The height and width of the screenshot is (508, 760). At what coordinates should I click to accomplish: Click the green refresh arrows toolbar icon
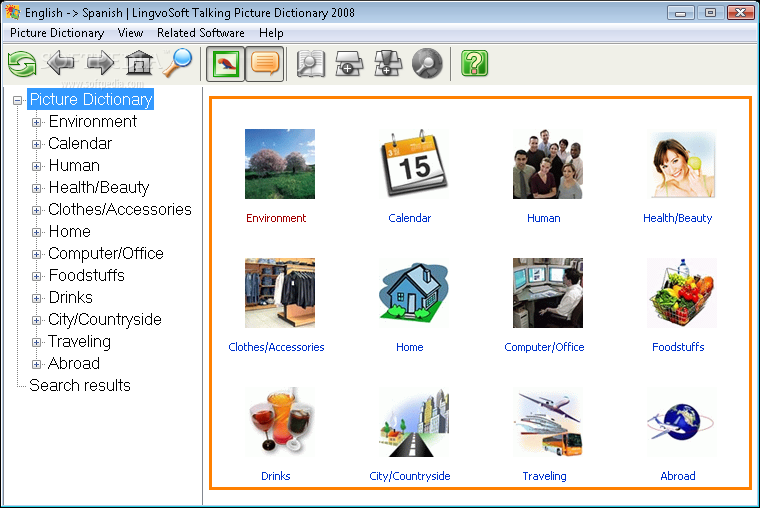[x=22, y=64]
